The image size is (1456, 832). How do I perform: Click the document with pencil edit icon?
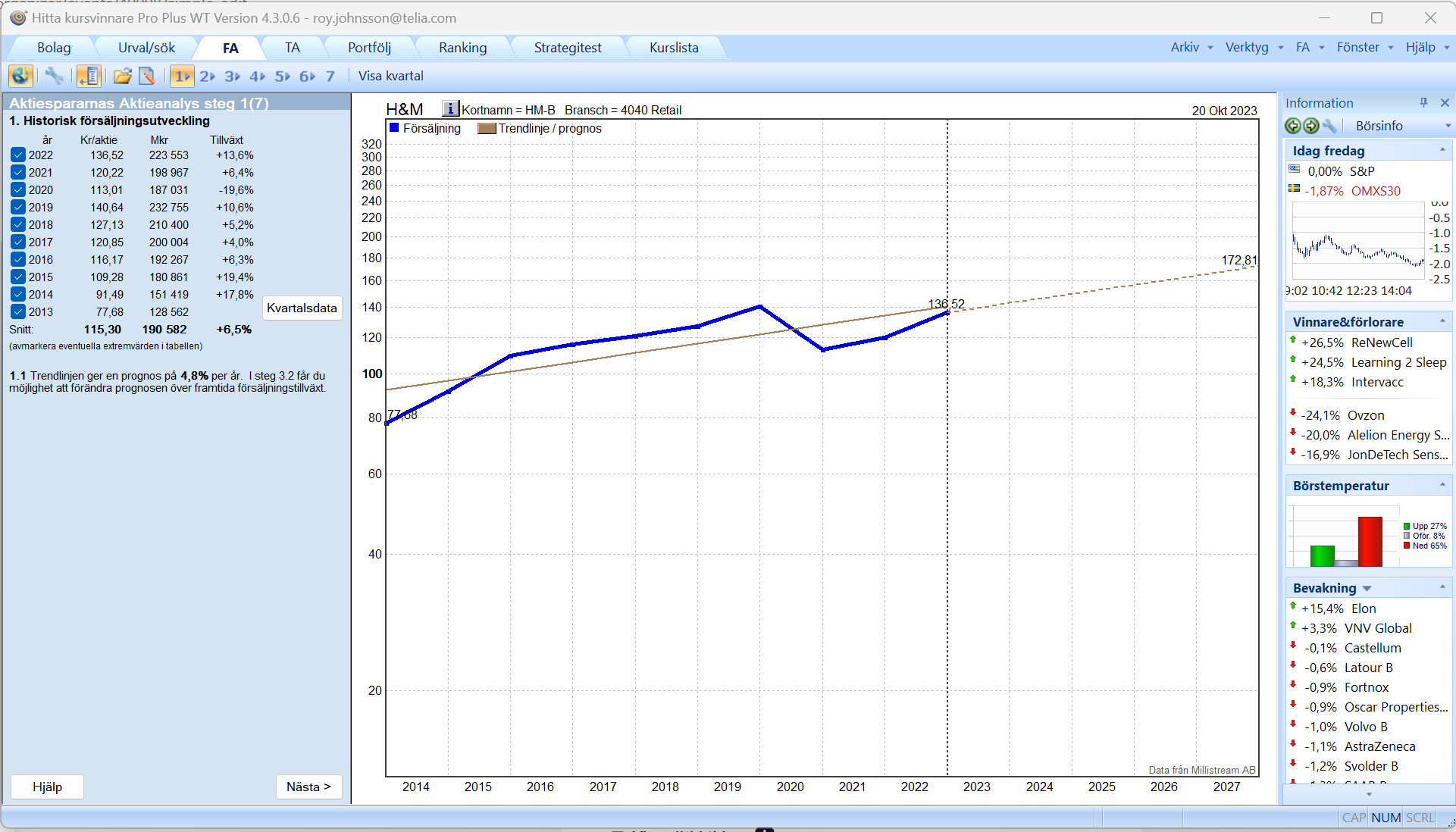click(147, 76)
